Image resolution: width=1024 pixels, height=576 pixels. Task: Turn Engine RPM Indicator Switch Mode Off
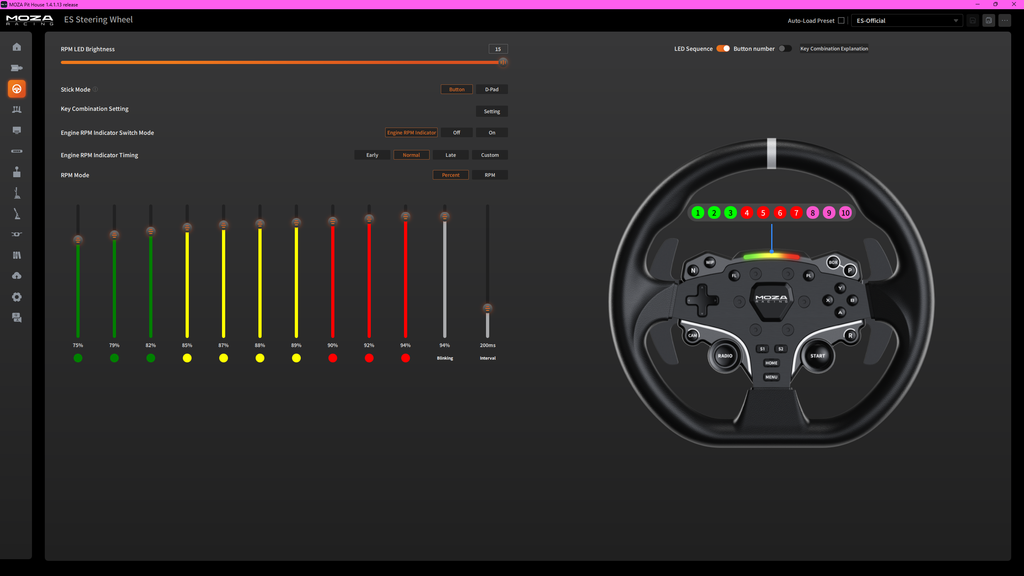click(456, 133)
